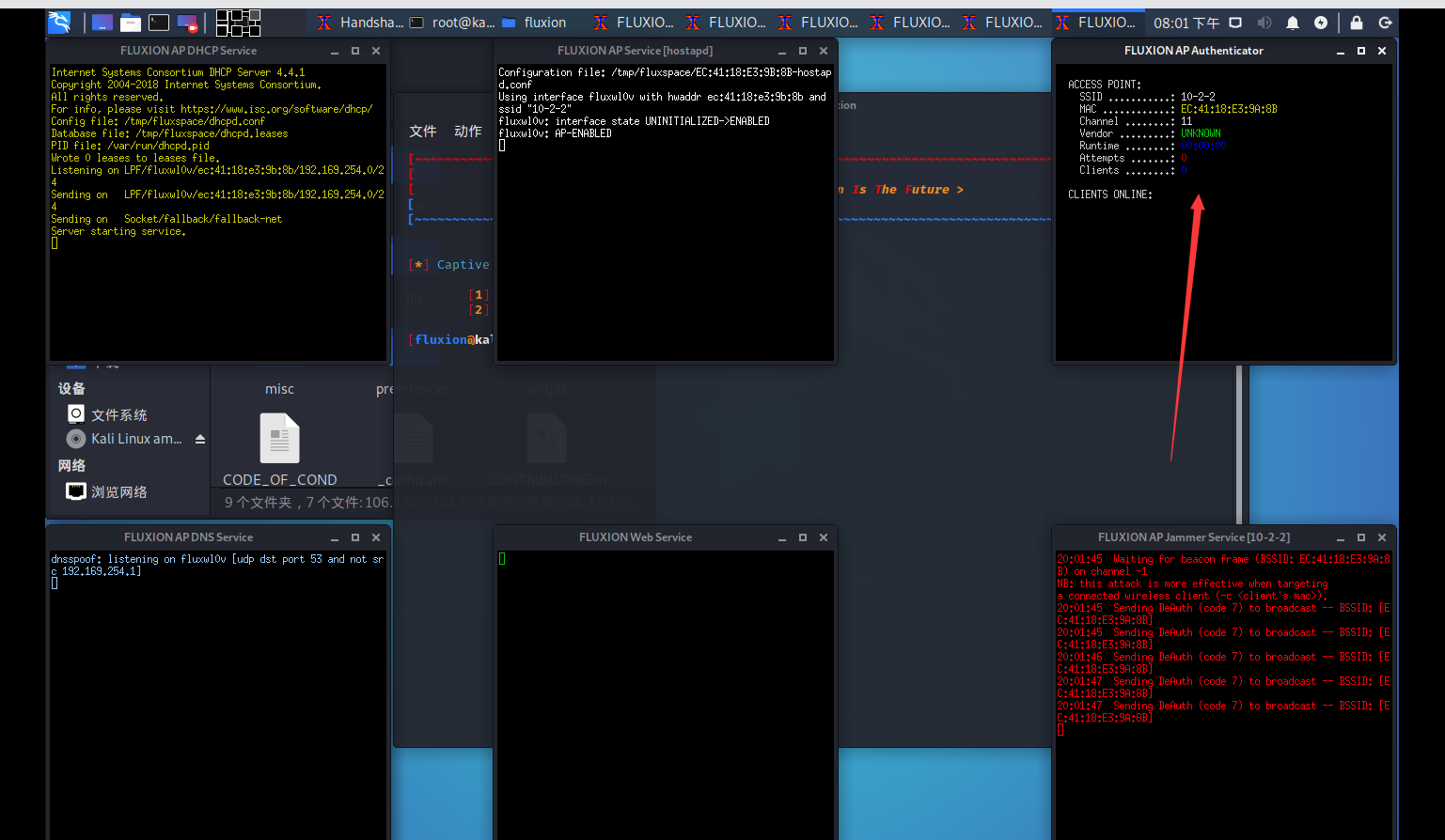The image size is (1445, 840).
Task: Focus the FLUXION AP Jammer Service title bar
Action: (1193, 537)
